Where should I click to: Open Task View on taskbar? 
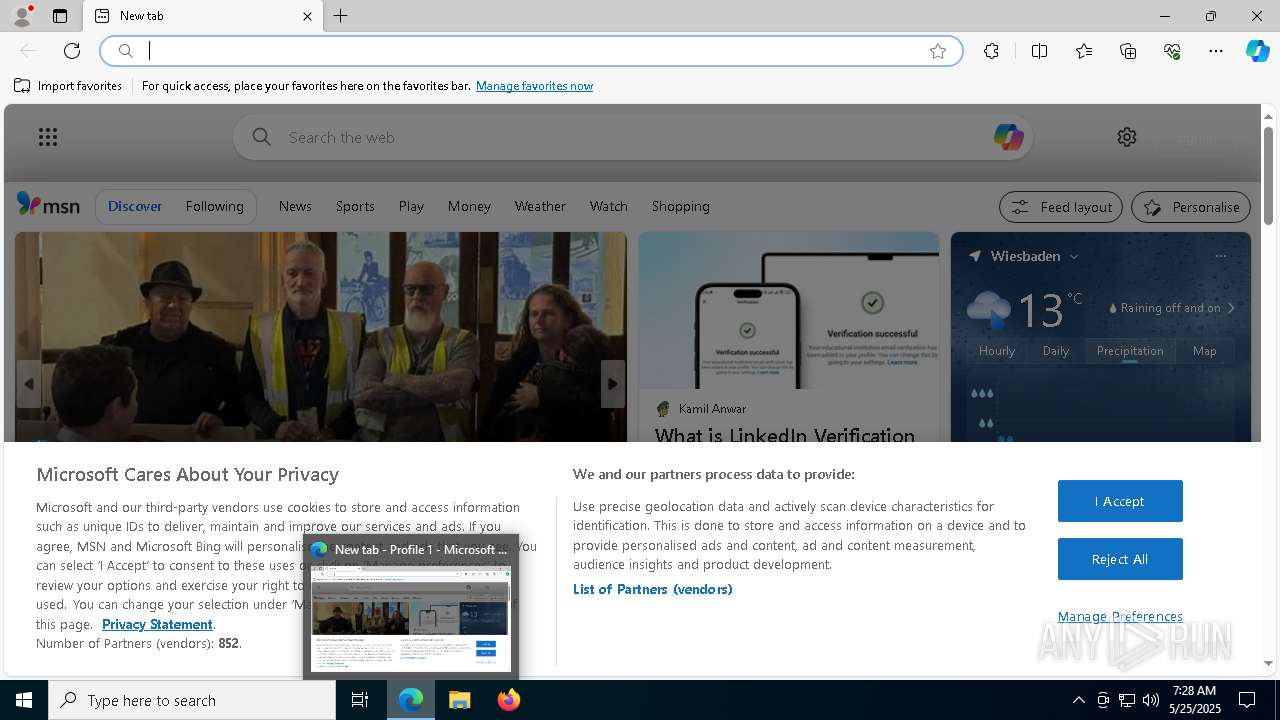point(360,700)
